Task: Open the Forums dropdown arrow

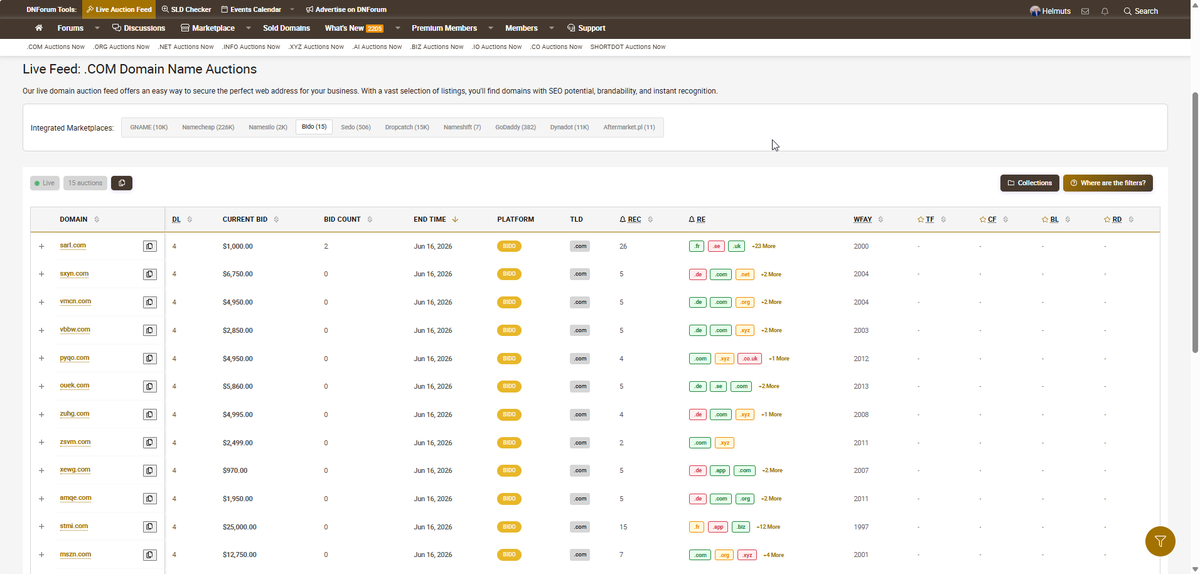Action: tap(97, 28)
